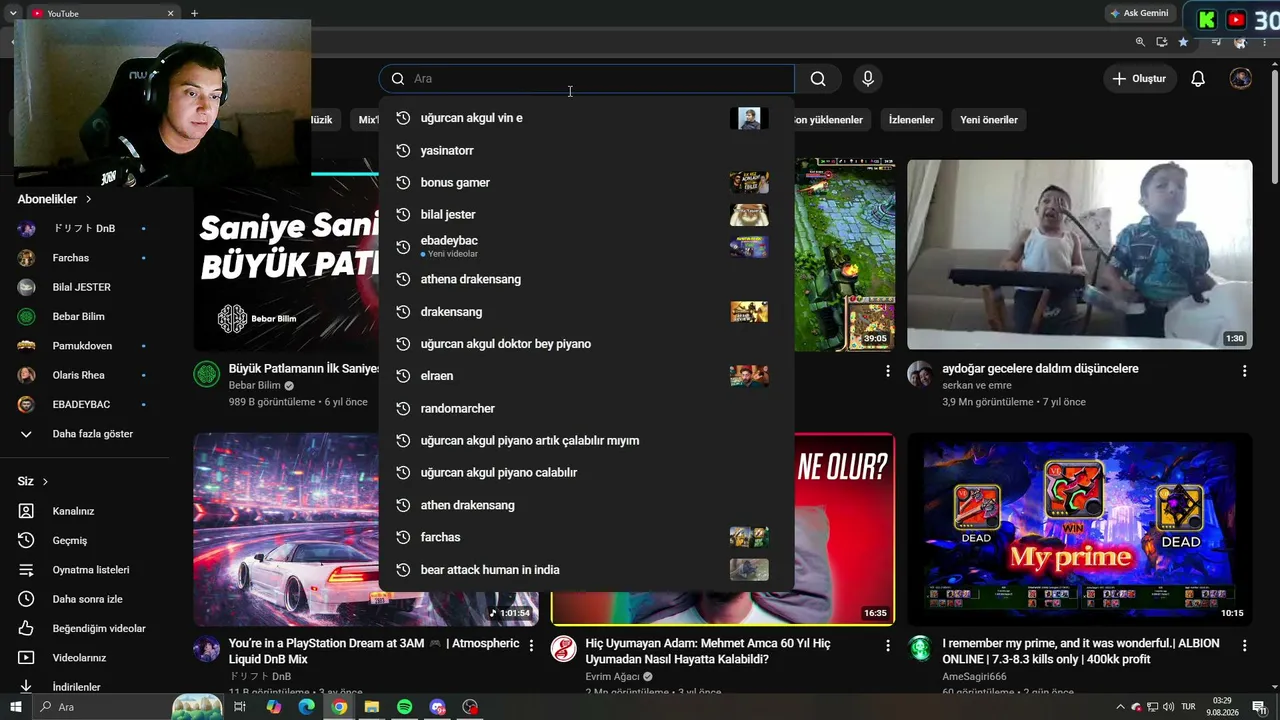1280x720 pixels.
Task: Open Evrim Ağacı channel avatar
Action: [x=563, y=649]
